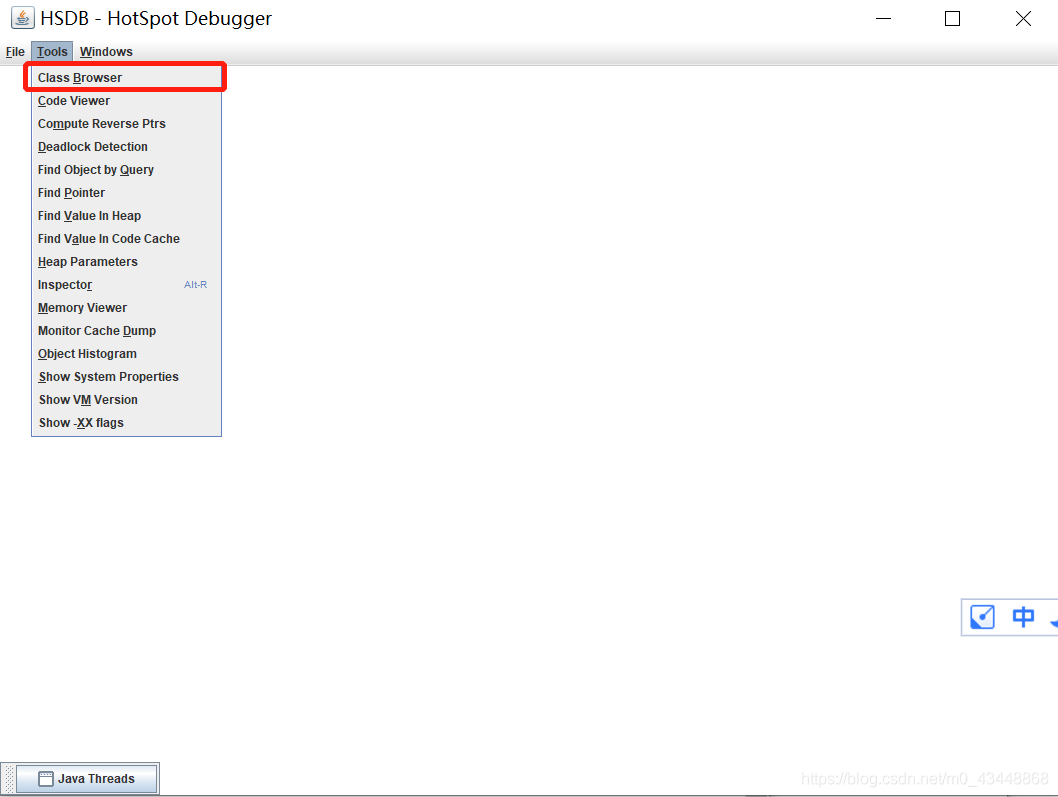
Task: Open Find Object by Query
Action: coord(126,169)
